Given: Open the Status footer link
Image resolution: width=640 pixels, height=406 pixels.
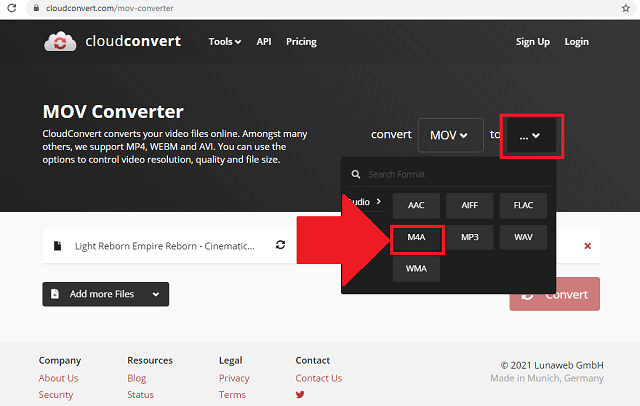Looking at the screenshot, I should pos(140,395).
